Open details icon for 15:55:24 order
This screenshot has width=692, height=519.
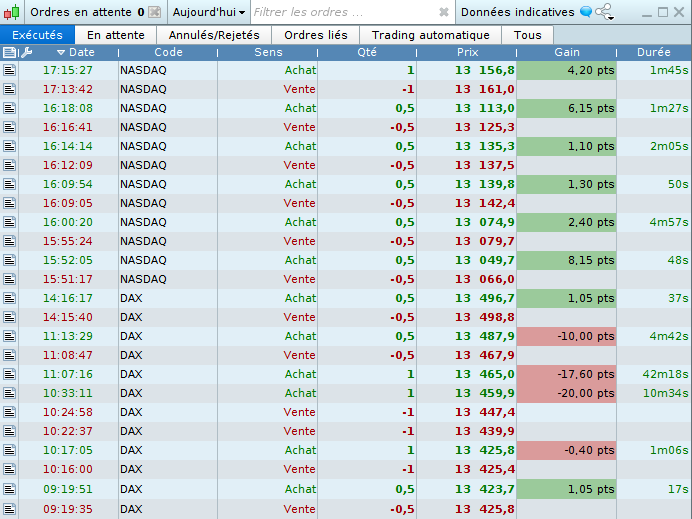[x=10, y=241]
